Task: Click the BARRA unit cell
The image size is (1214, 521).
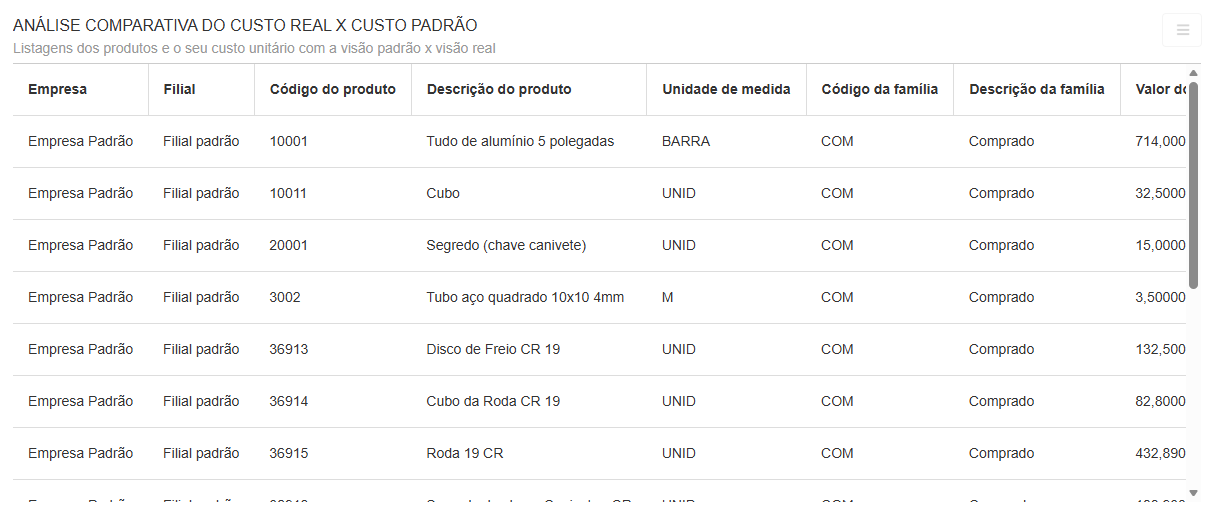Action: (686, 141)
